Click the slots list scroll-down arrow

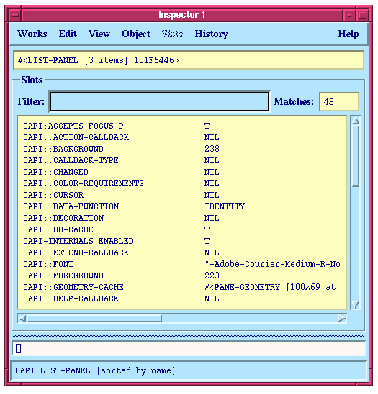pos(356,305)
